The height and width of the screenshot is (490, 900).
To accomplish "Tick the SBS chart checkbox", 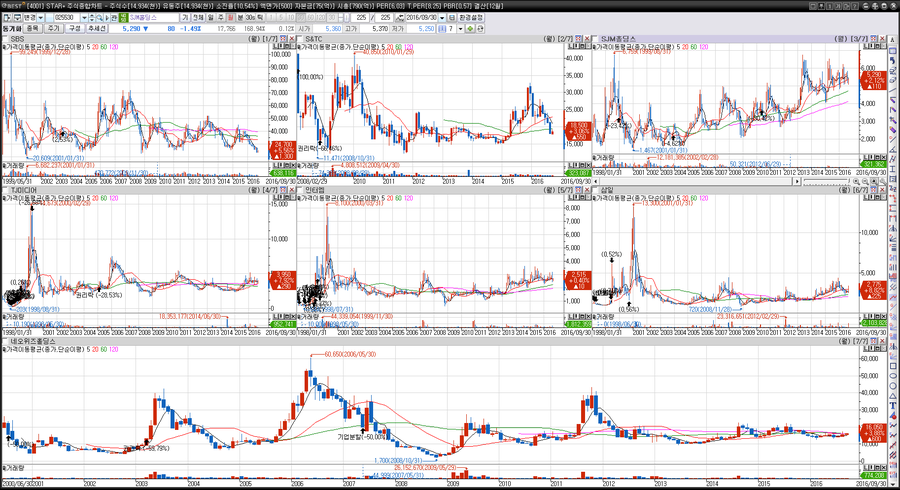I will [5, 39].
